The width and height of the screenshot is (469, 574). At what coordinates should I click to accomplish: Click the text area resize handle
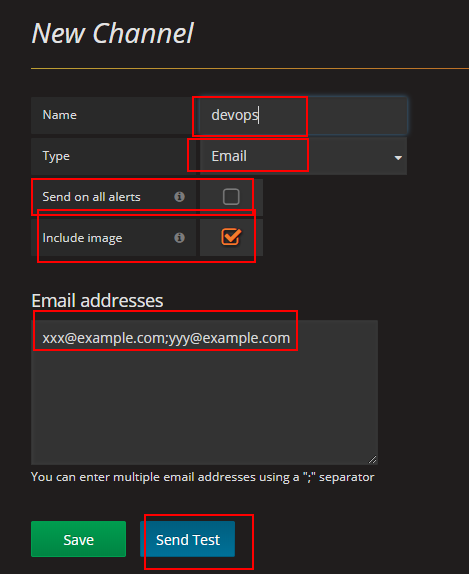(x=373, y=460)
